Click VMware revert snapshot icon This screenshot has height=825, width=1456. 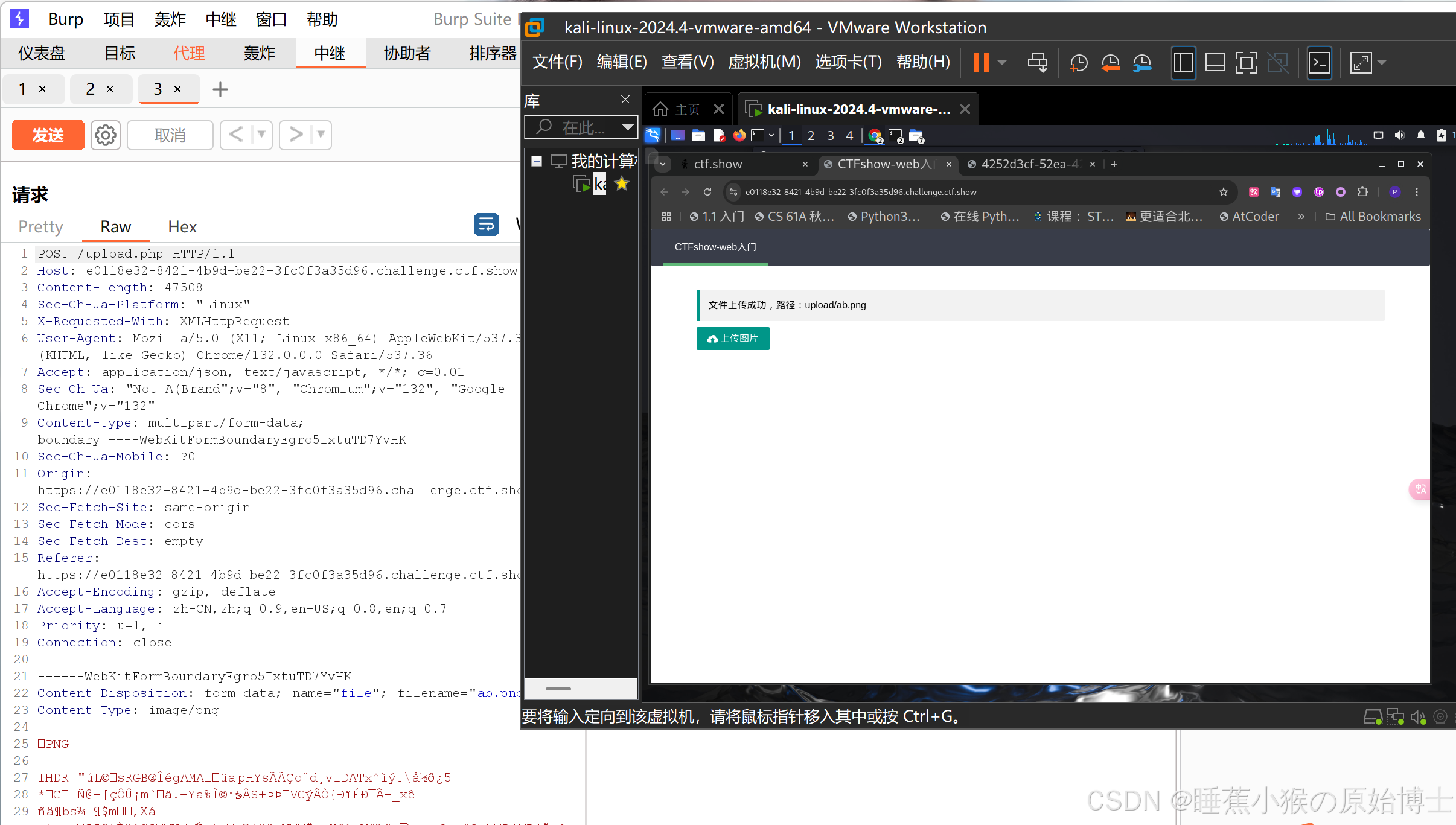click(x=1110, y=63)
